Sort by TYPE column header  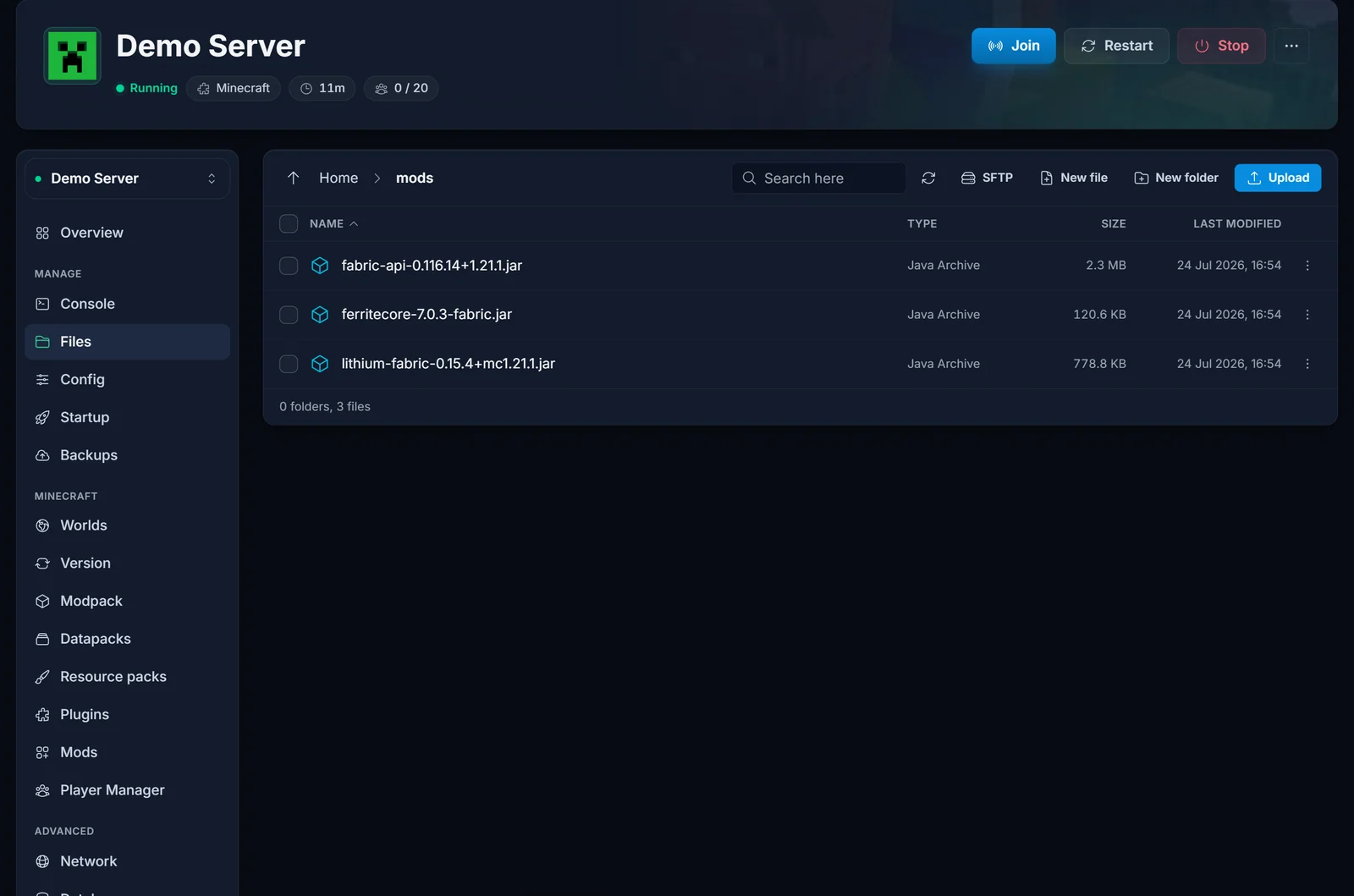pos(922,223)
